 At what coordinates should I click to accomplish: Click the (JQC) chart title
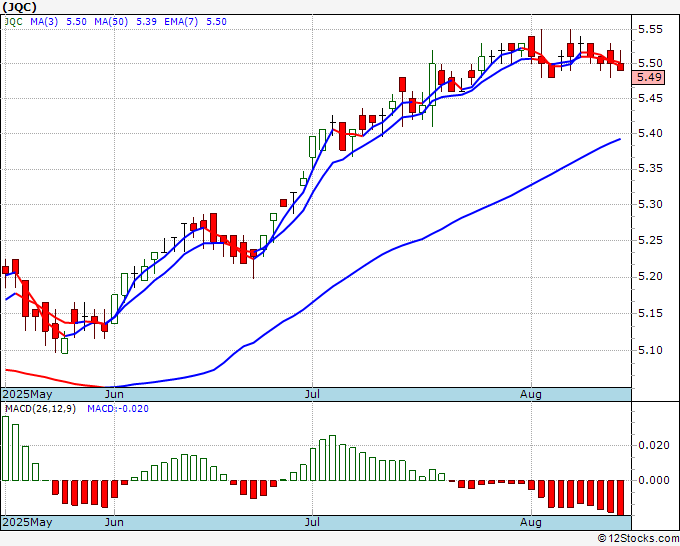tap(20, 7)
